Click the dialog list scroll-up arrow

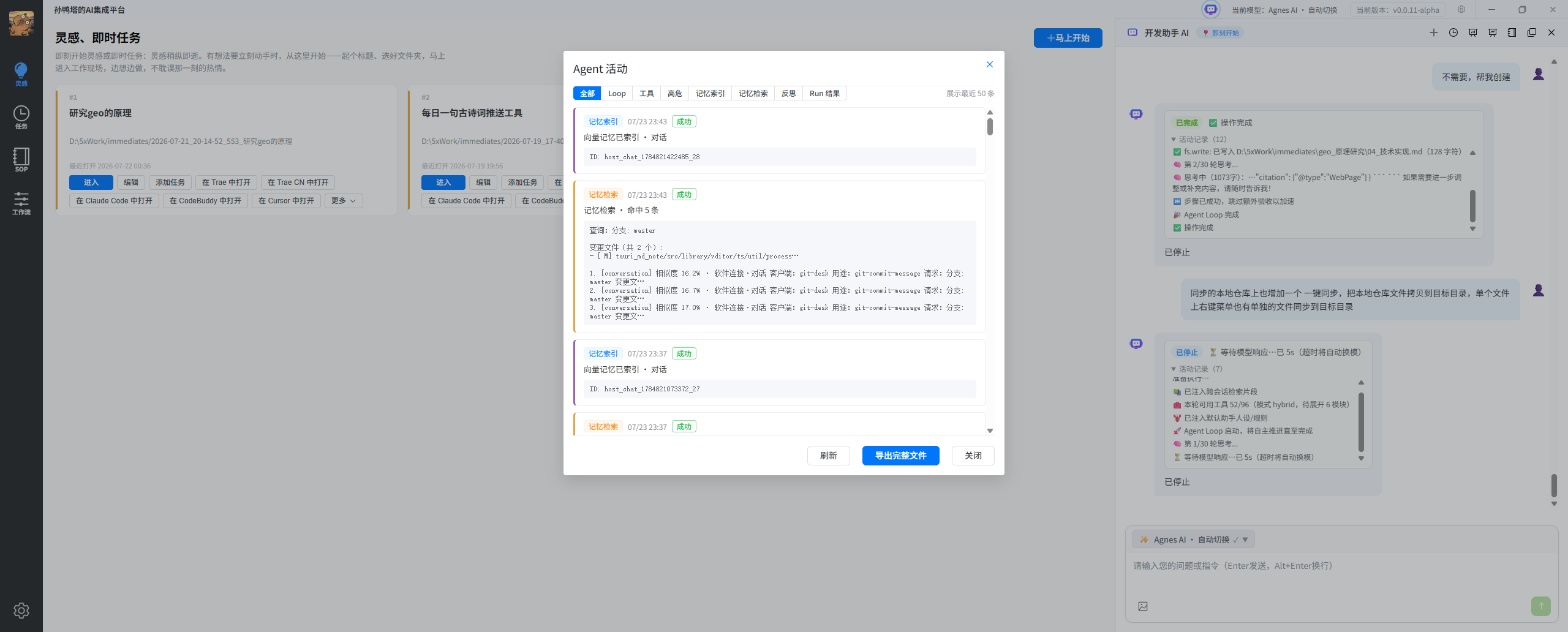990,113
